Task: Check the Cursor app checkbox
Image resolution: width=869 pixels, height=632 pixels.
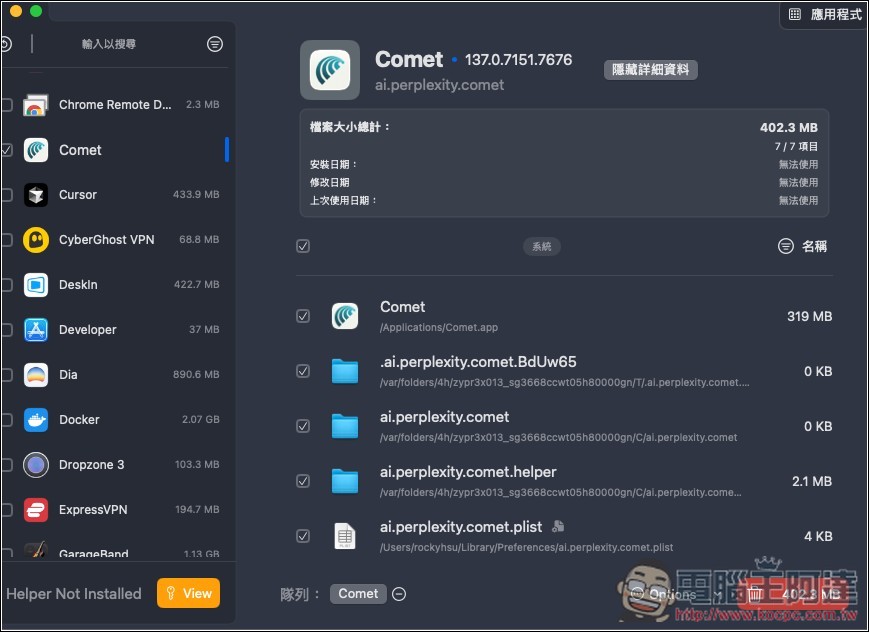Action: 7,195
